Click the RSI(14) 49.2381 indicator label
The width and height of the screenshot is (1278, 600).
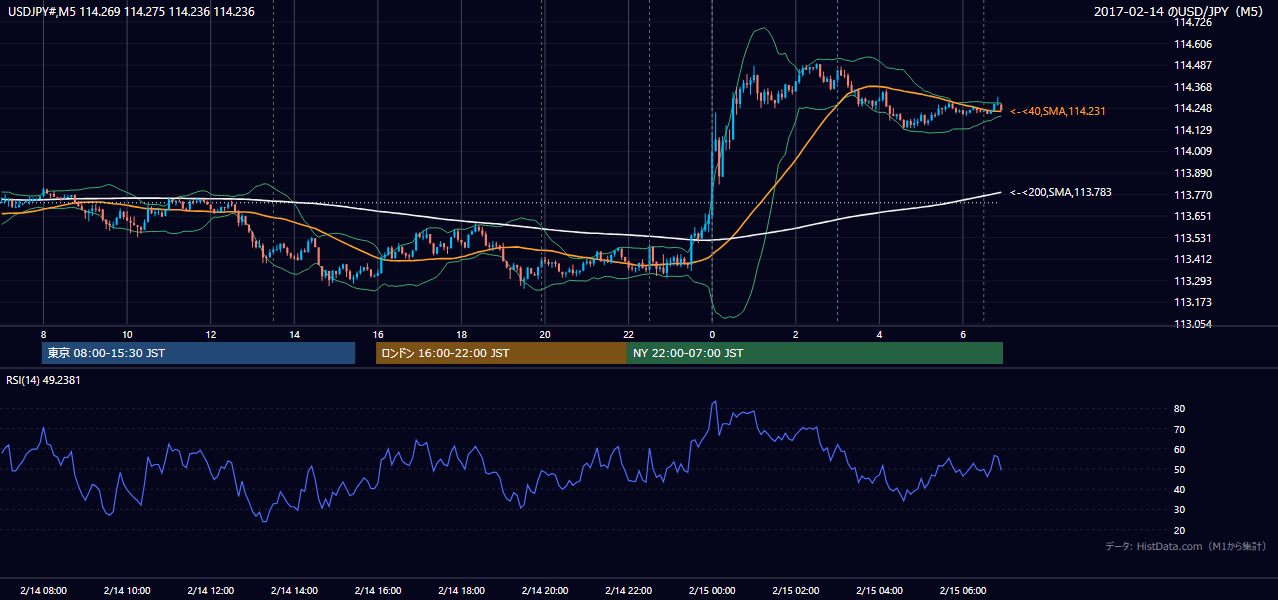tap(45, 380)
